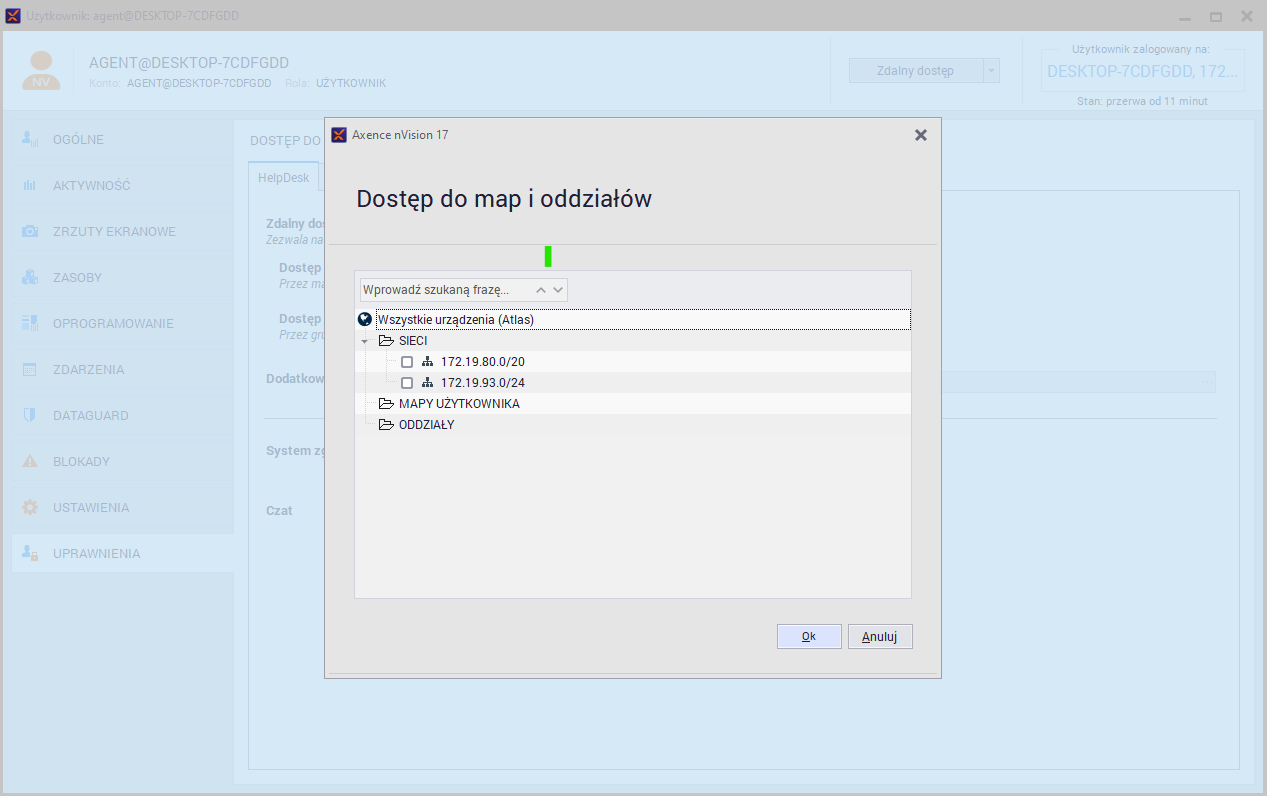Click the SIECI folder icon
The image size is (1267, 796).
386,341
